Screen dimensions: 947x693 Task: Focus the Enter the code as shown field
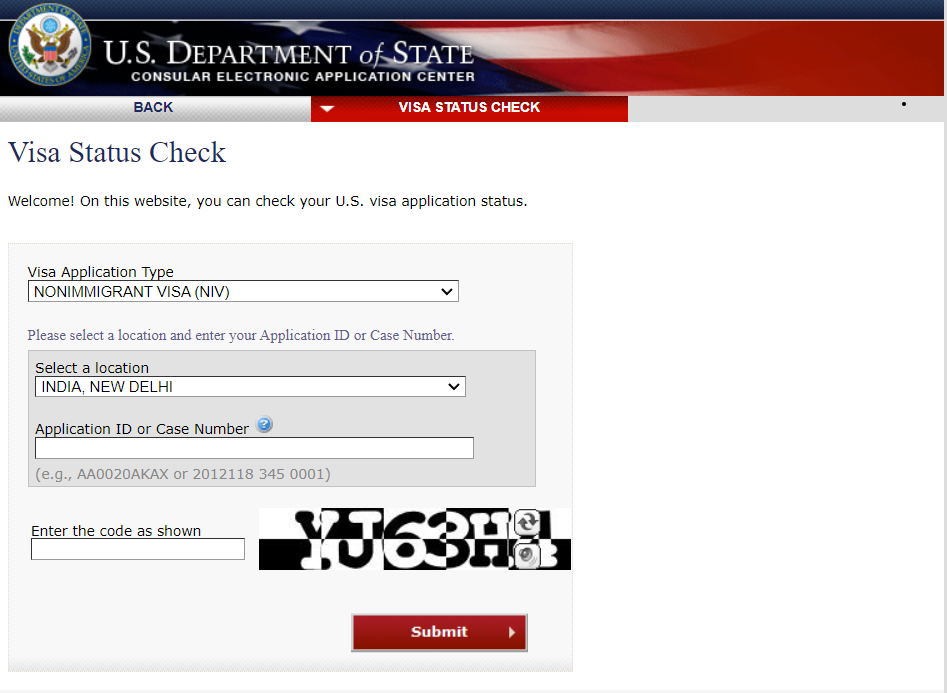tap(138, 549)
